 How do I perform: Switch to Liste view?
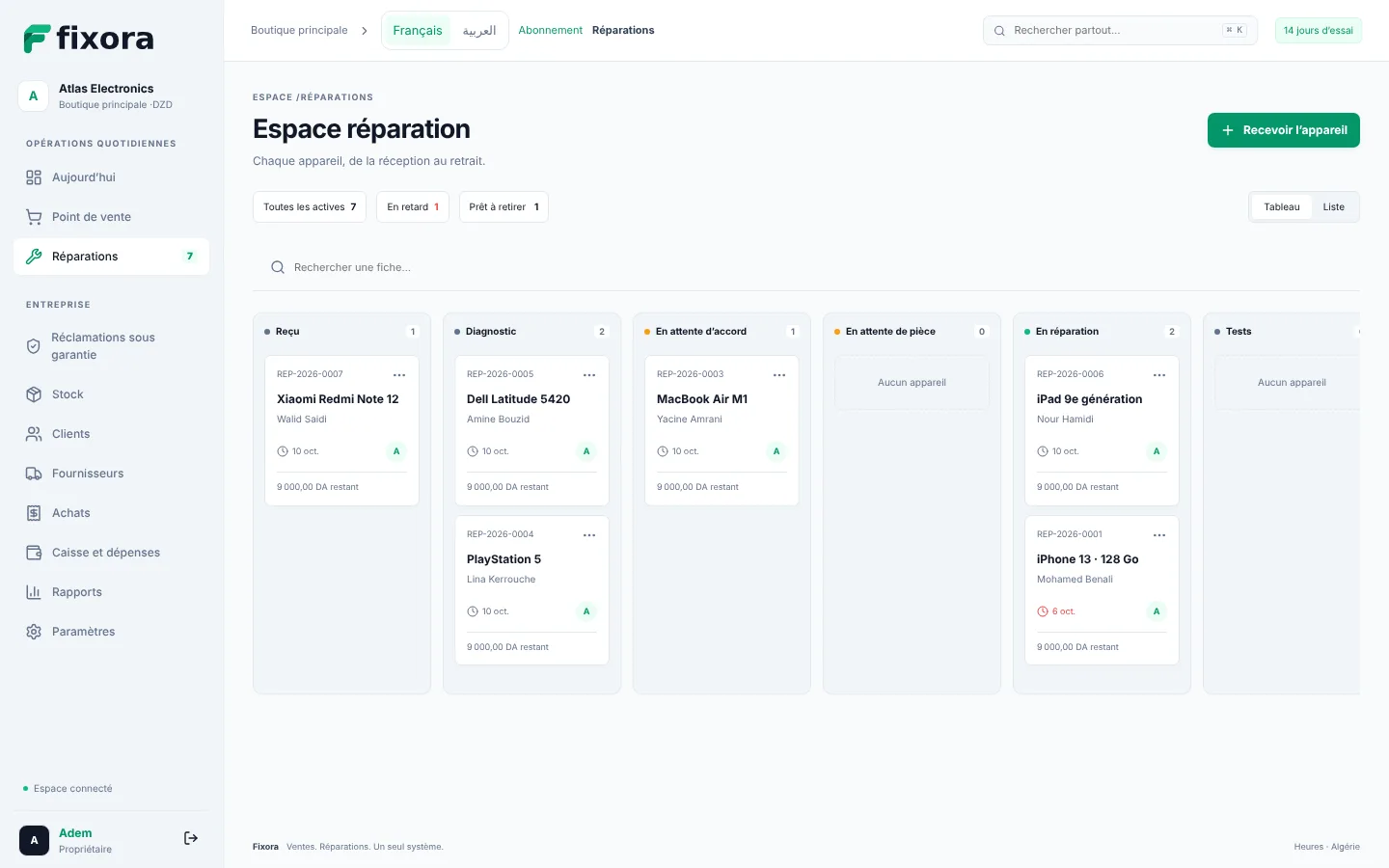tap(1334, 207)
